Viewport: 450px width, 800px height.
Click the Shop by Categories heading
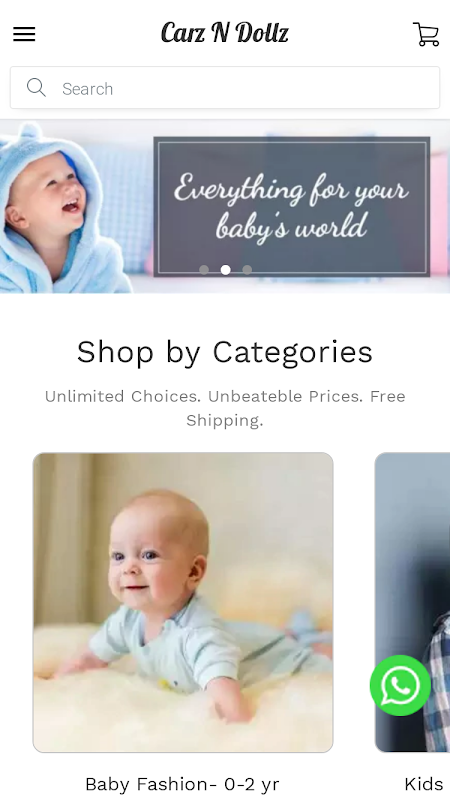pyautogui.click(x=225, y=353)
